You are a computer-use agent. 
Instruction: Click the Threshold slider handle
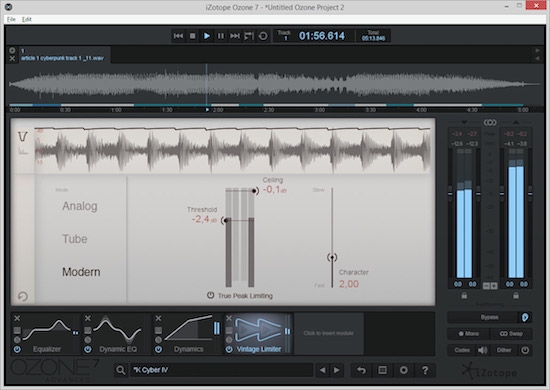coord(226,220)
